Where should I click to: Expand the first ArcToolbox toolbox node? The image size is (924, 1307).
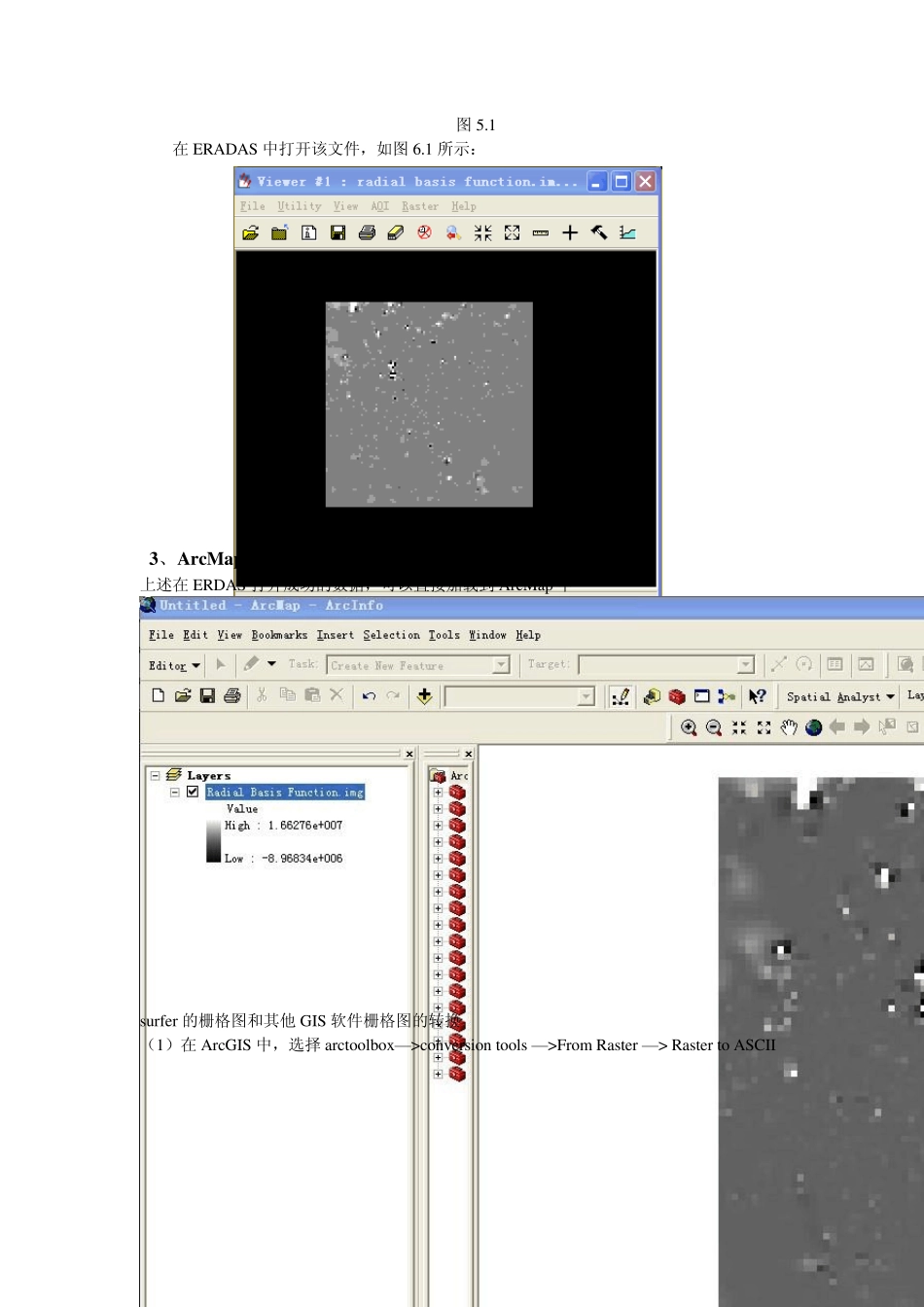(x=438, y=793)
